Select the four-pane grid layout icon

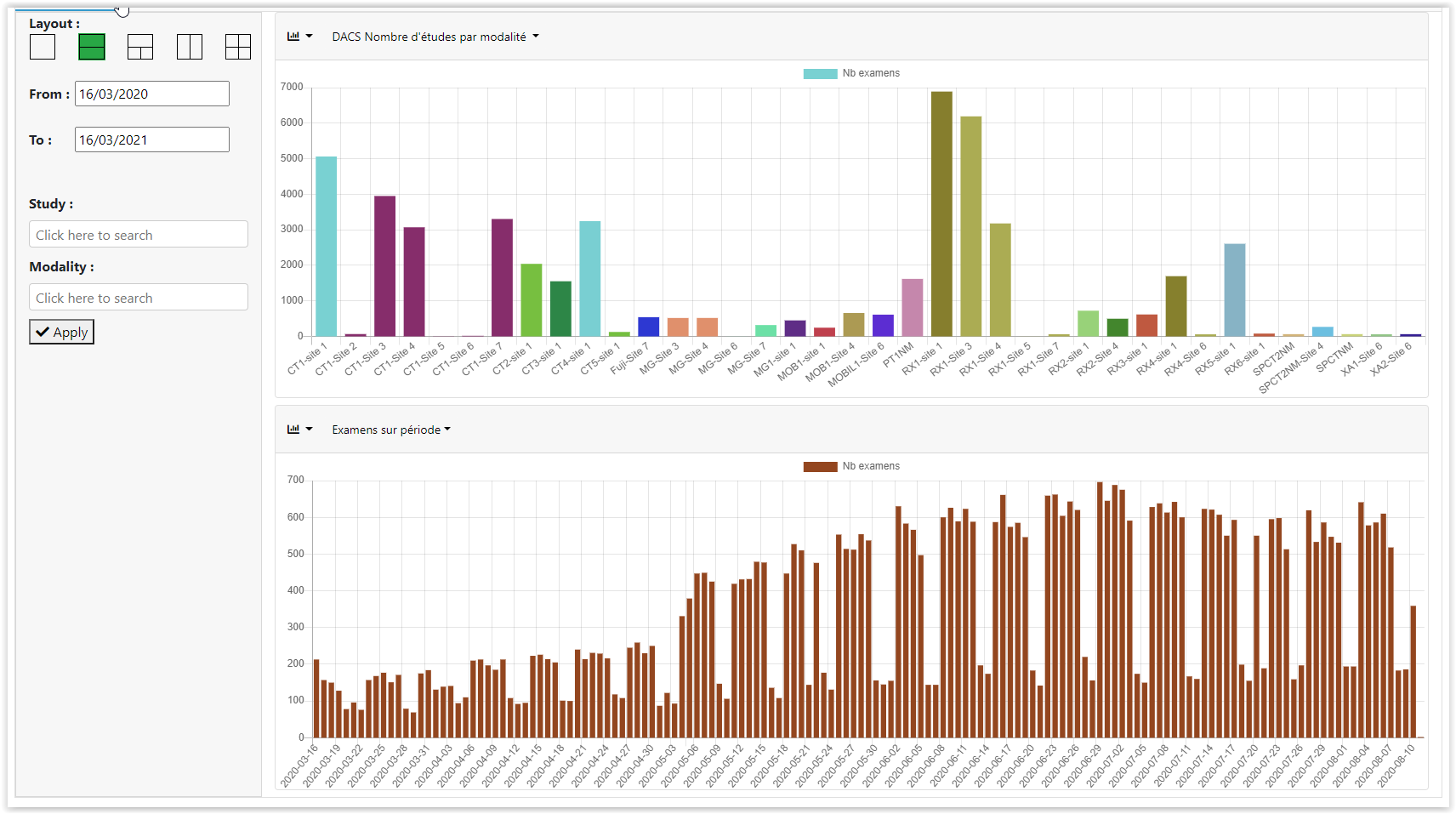click(x=238, y=47)
